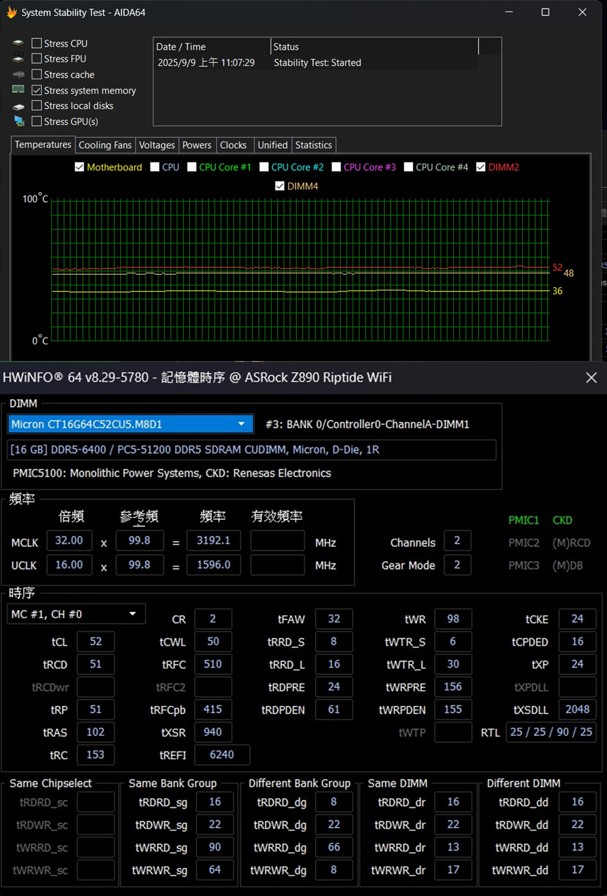This screenshot has height=896, width=607.
Task: Hide the DIMM4 temperature line
Action: [279, 186]
